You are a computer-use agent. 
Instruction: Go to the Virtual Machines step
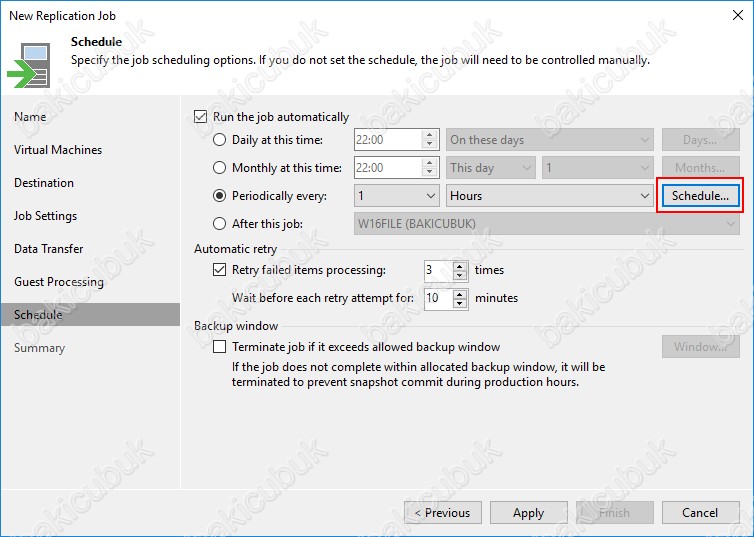coord(58,150)
